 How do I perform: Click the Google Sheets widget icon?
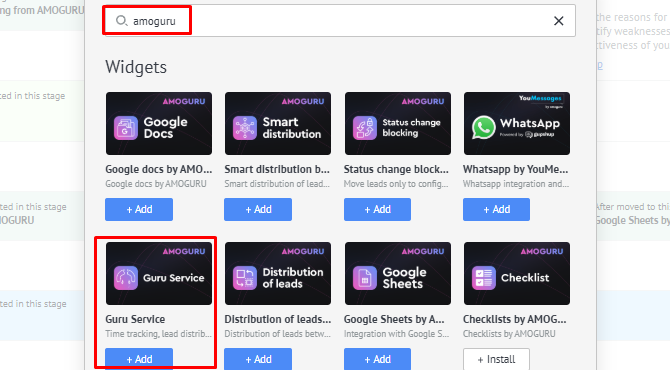click(364, 278)
